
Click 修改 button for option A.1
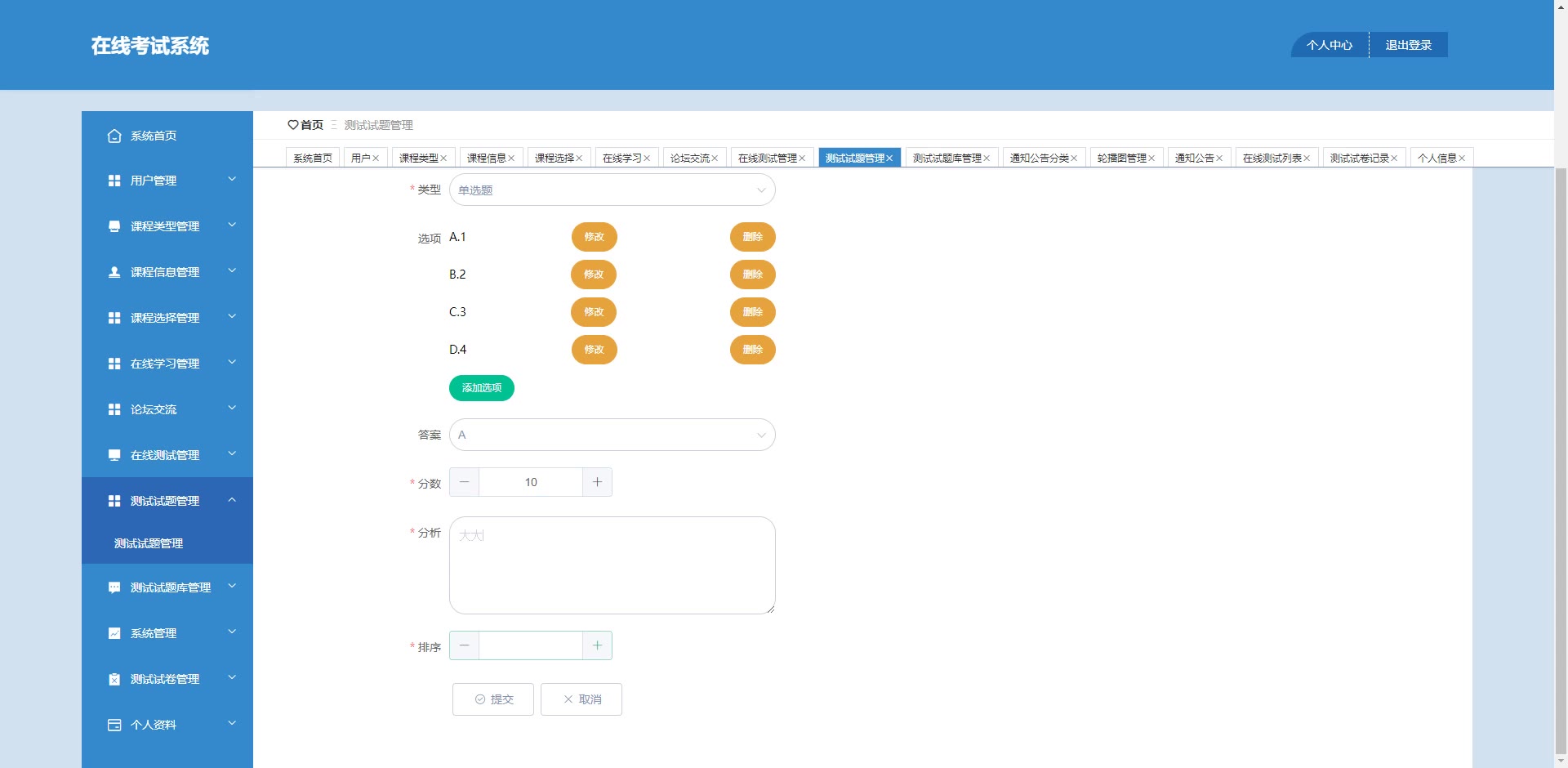point(594,237)
